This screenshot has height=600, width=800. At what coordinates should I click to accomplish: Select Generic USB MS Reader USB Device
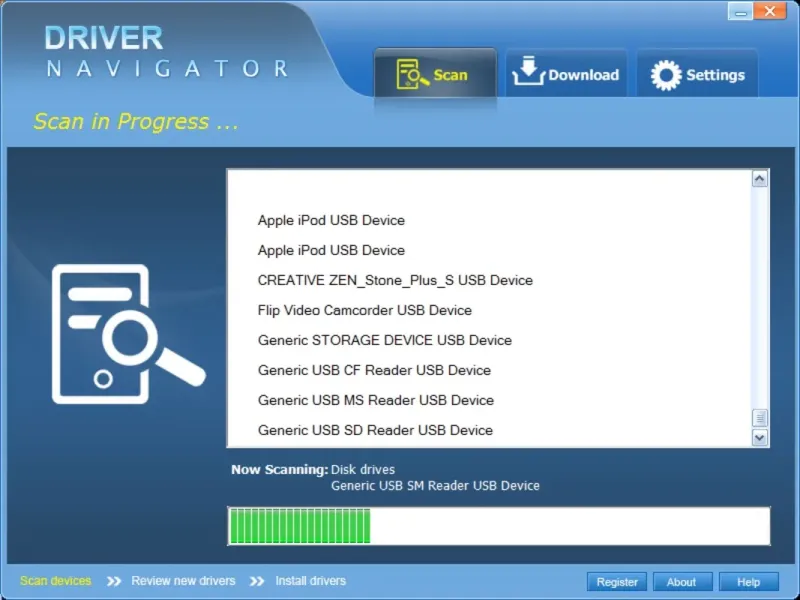coord(376,401)
